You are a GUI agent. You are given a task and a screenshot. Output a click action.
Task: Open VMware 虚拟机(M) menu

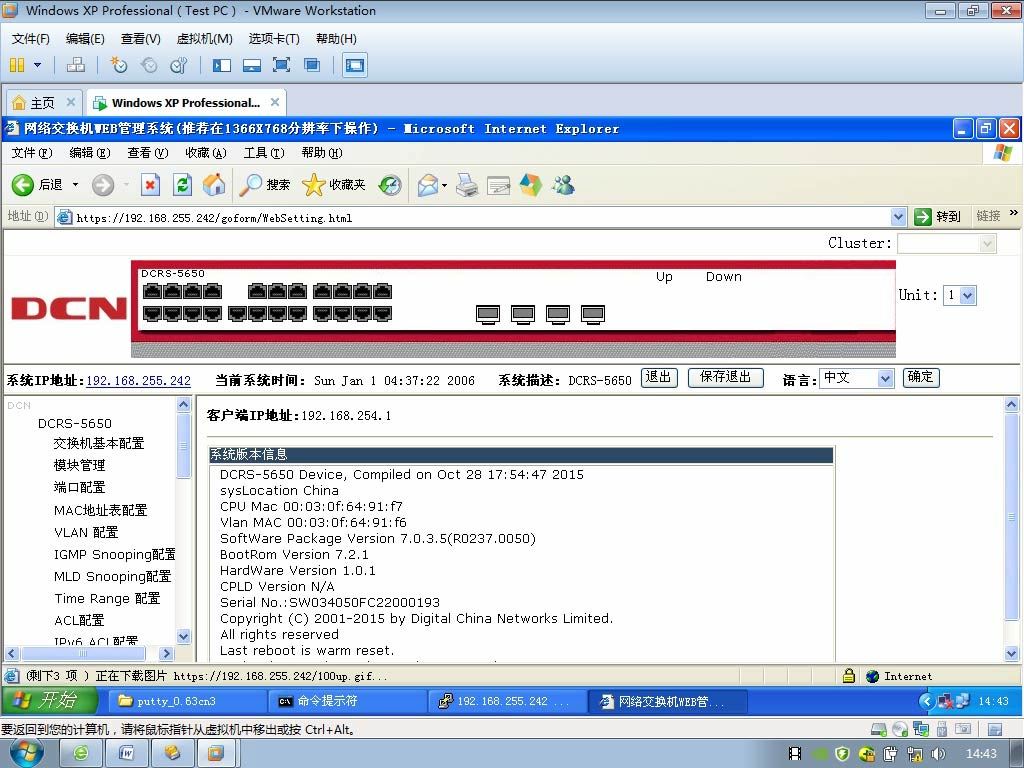click(x=204, y=39)
